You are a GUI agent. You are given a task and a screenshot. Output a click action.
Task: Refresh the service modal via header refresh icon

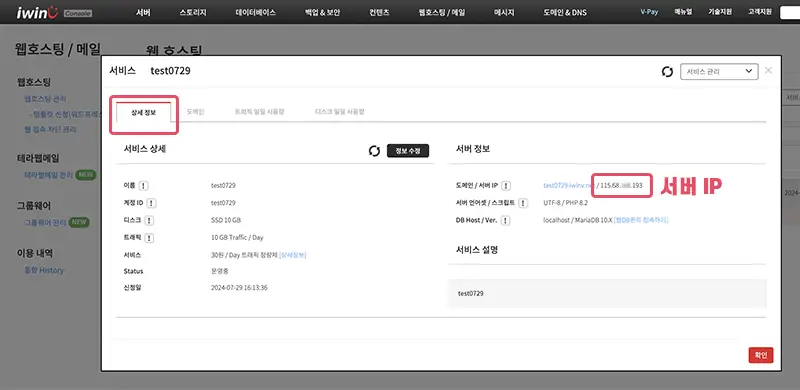click(667, 72)
